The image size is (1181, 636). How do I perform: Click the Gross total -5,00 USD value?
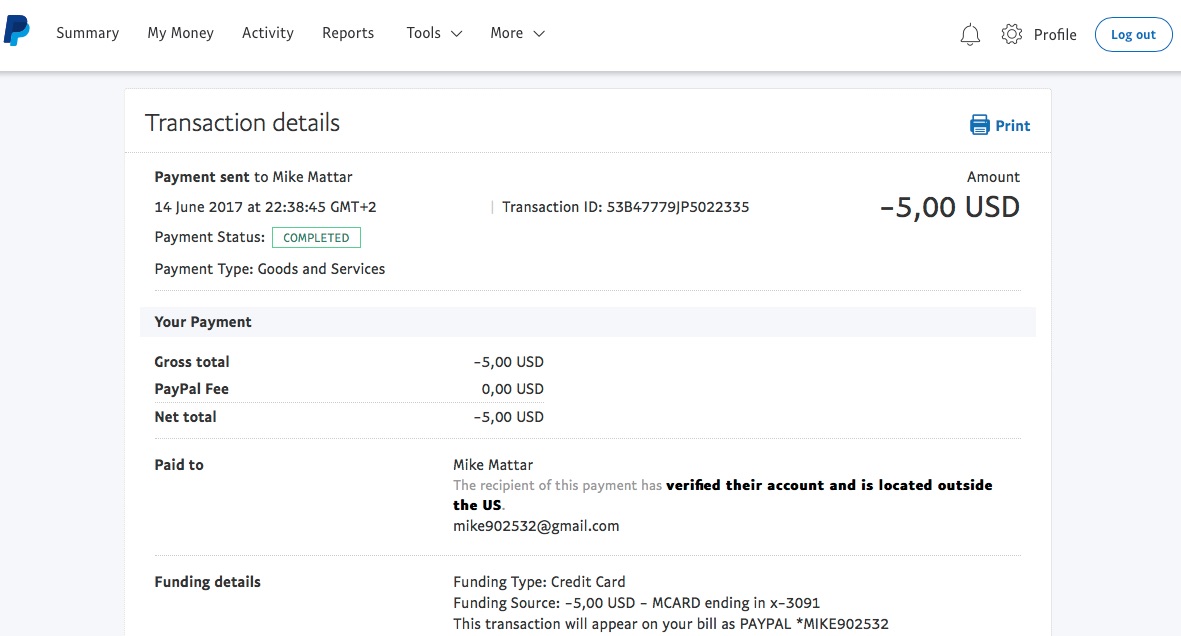pyautogui.click(x=508, y=362)
